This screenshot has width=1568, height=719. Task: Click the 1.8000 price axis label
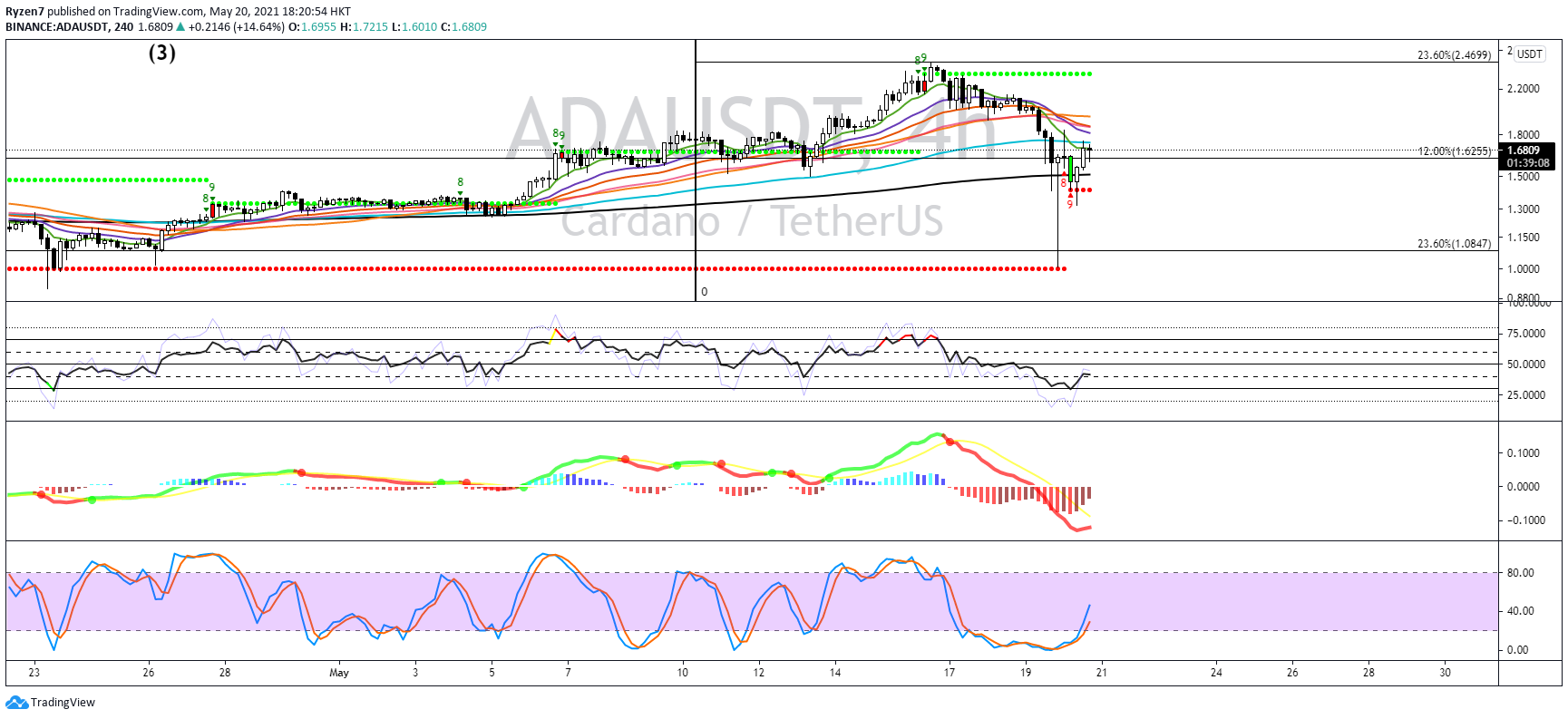click(x=1523, y=135)
